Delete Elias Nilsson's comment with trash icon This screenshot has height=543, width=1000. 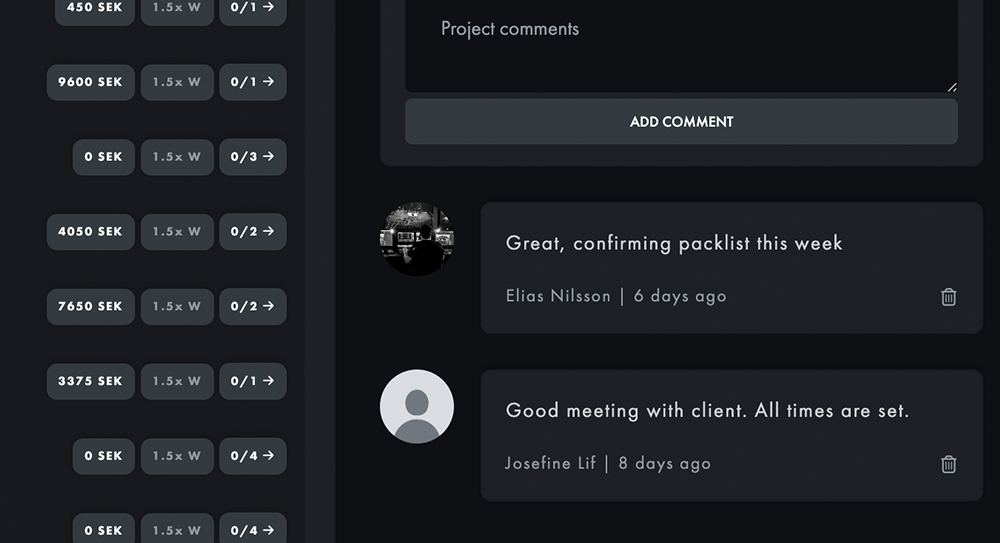pyautogui.click(x=948, y=297)
